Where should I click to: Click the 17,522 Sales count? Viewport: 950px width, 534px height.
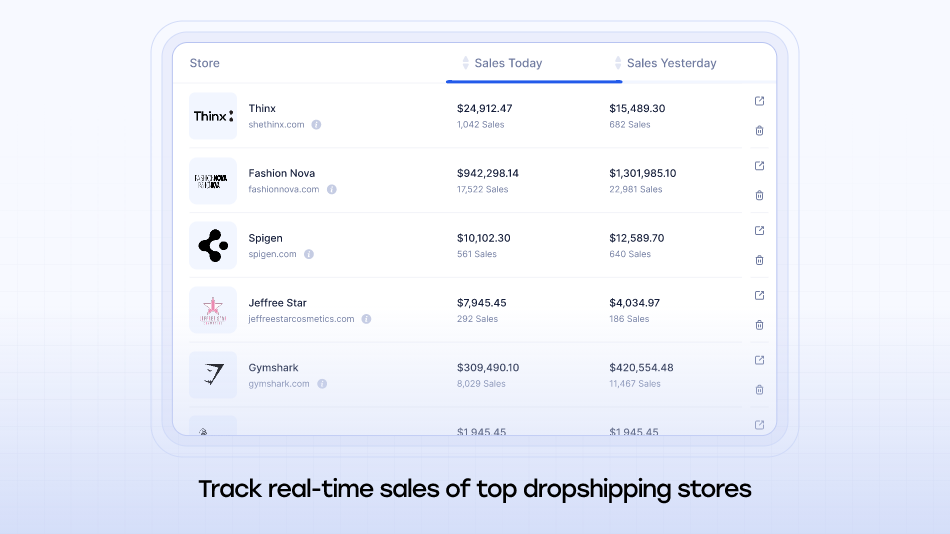pos(483,189)
